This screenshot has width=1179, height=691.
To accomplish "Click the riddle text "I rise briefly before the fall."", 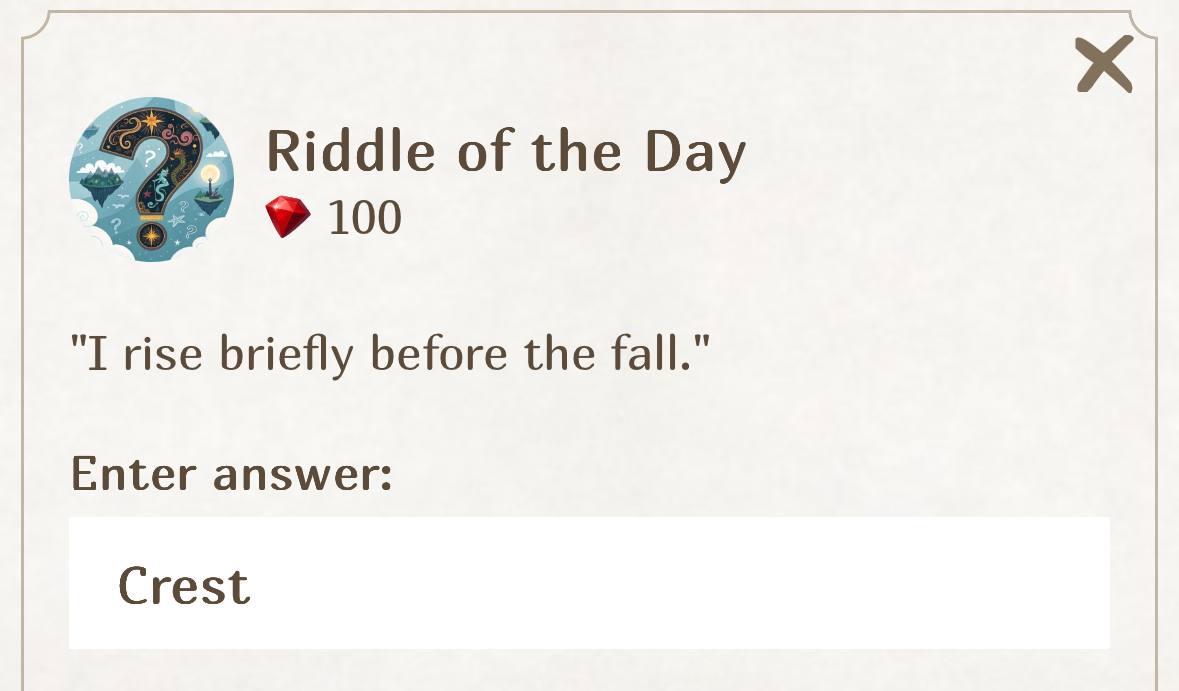I will 390,353.
